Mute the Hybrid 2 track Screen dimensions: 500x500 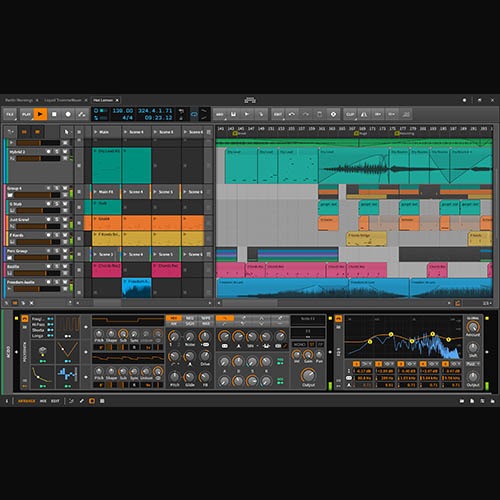(x=65, y=152)
